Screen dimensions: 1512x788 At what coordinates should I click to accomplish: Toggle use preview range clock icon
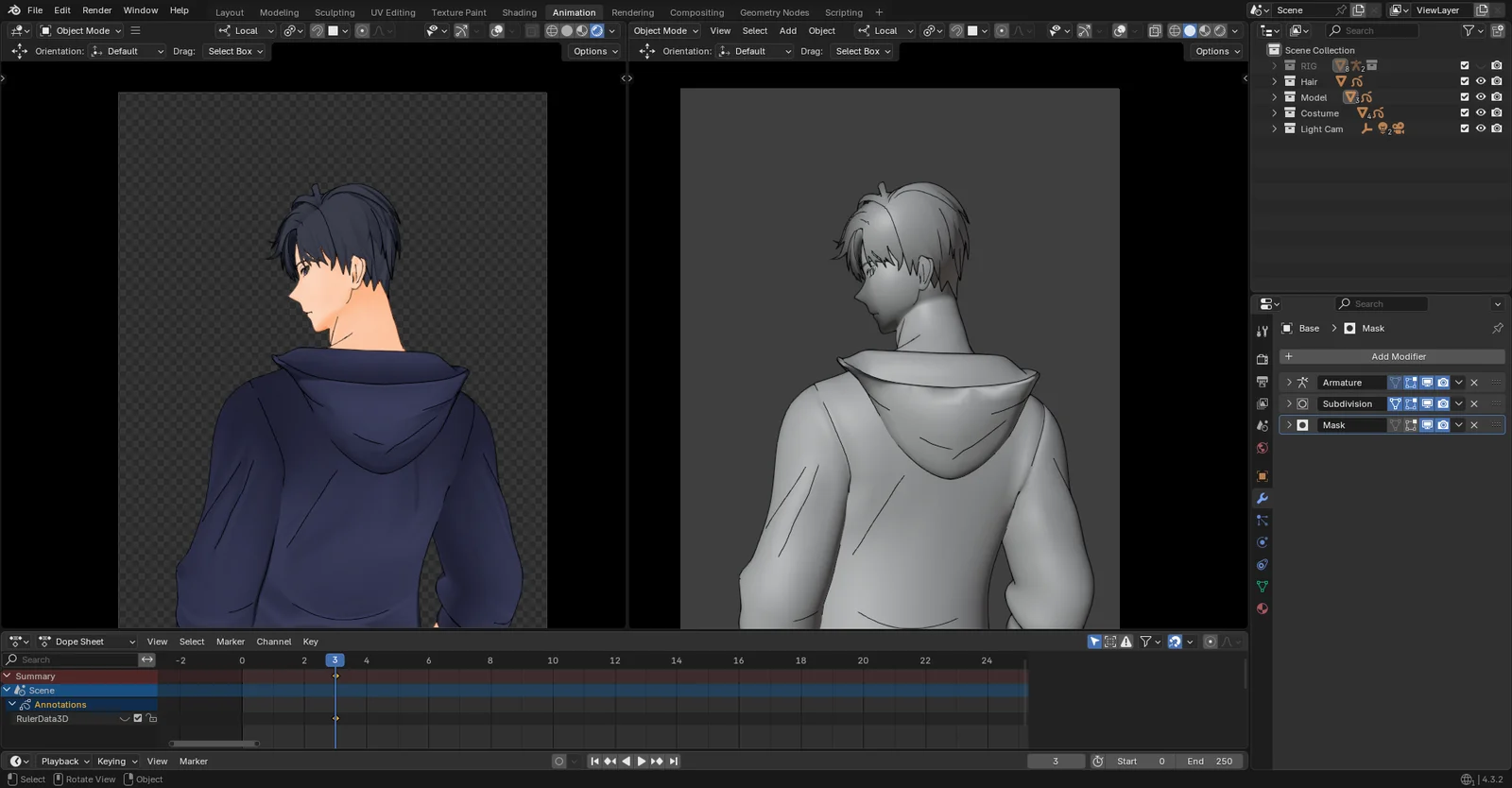1098,761
